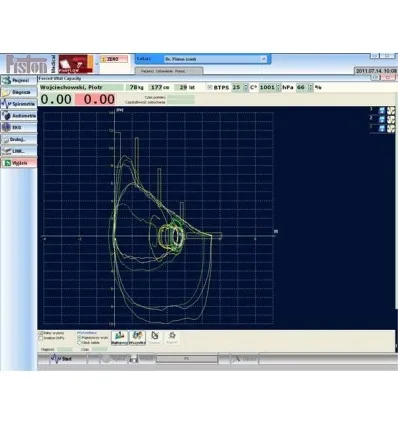This screenshot has width=398, height=425.
Task: Open the Pacjenci section in the sidebar
Action: point(19,81)
